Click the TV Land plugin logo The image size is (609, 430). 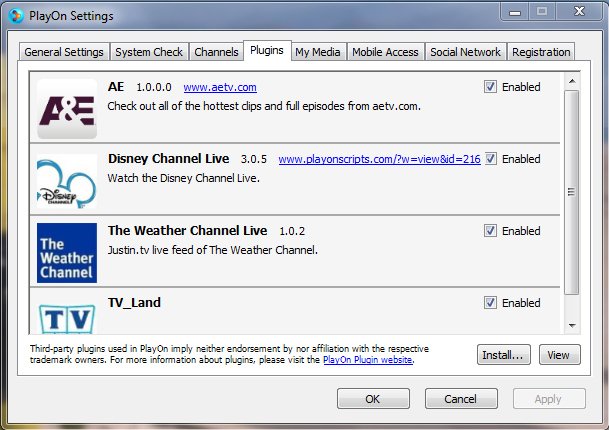coord(67,318)
